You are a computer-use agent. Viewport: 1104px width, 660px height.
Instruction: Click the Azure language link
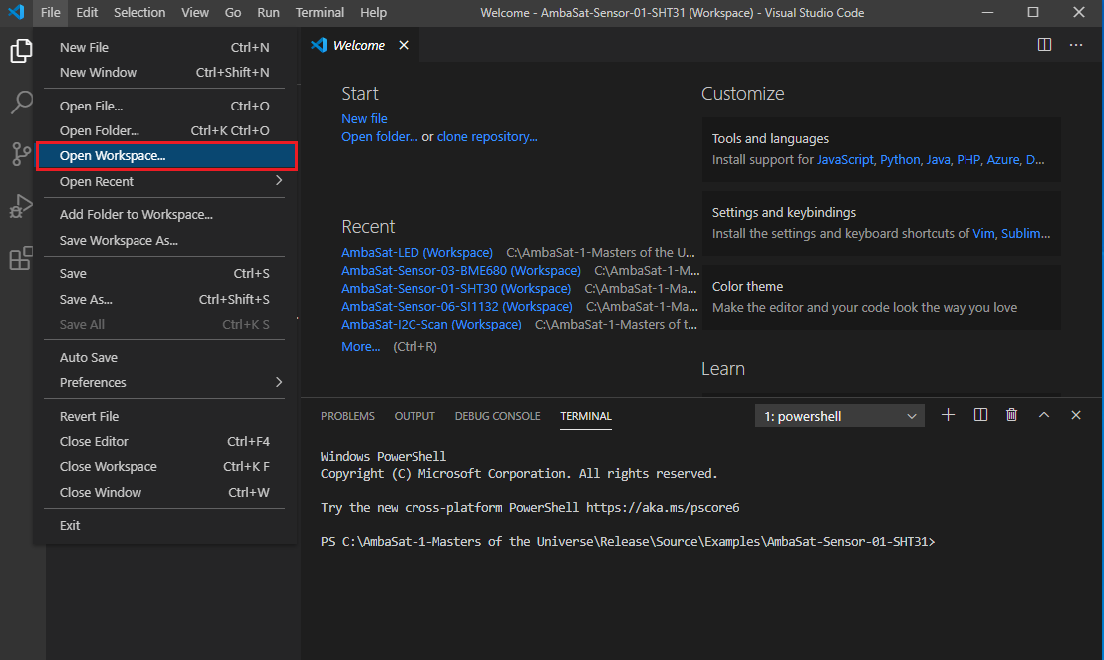(1003, 160)
